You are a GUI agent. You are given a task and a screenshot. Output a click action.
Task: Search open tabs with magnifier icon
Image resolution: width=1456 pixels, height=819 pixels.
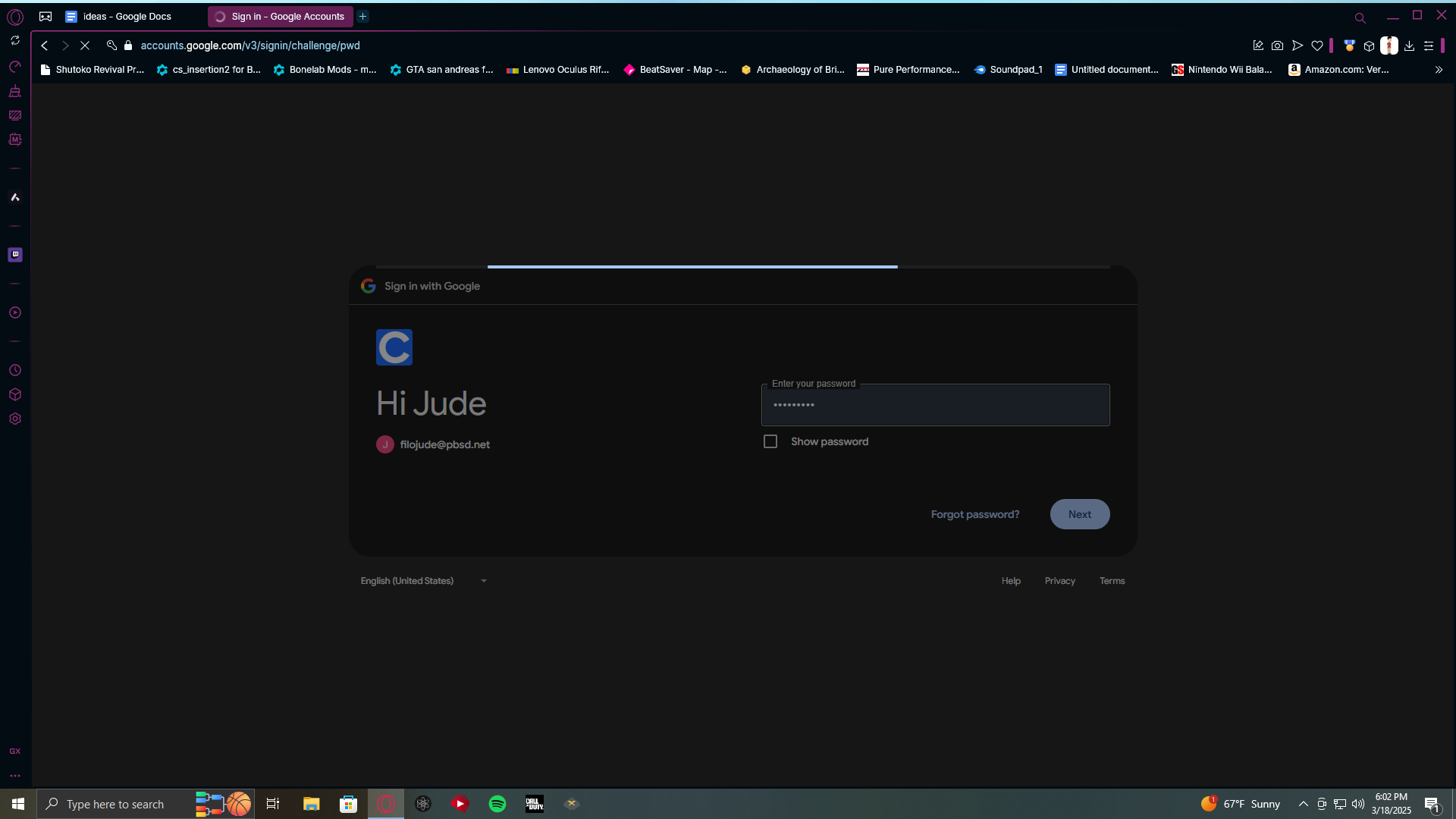coord(1360,17)
